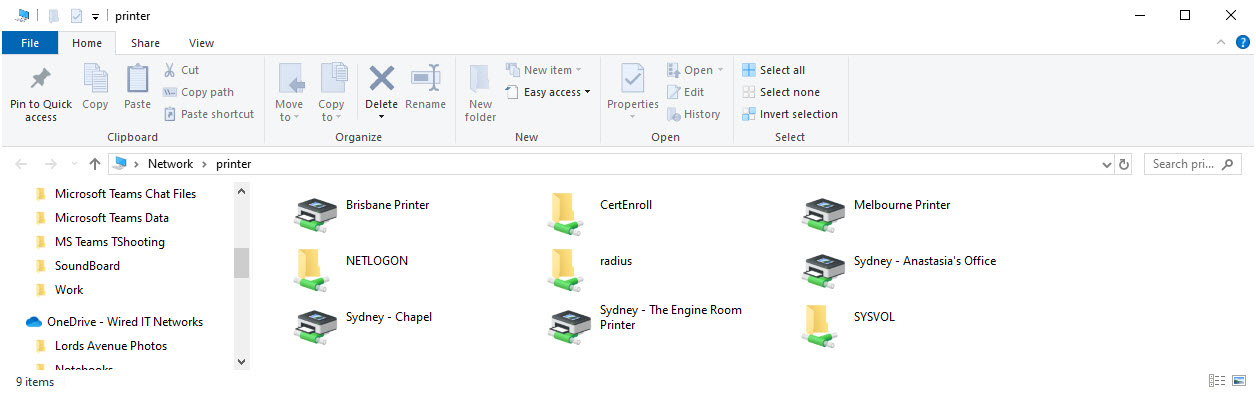Screen dimensions: 1256x395
Task: Click the Copy path command
Action: 198,92
